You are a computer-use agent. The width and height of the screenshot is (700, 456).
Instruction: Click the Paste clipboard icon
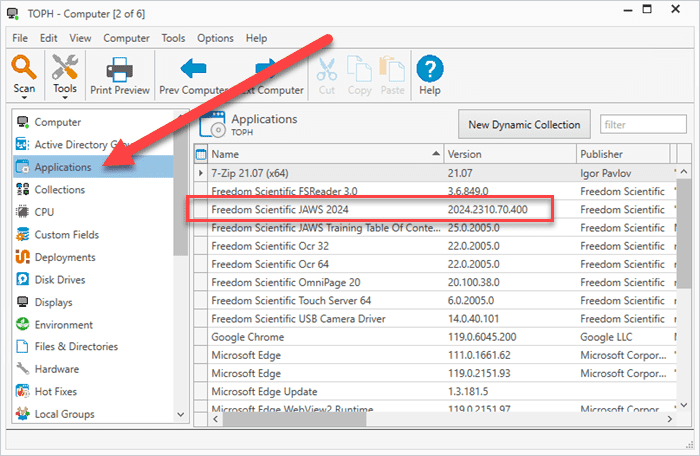point(392,69)
